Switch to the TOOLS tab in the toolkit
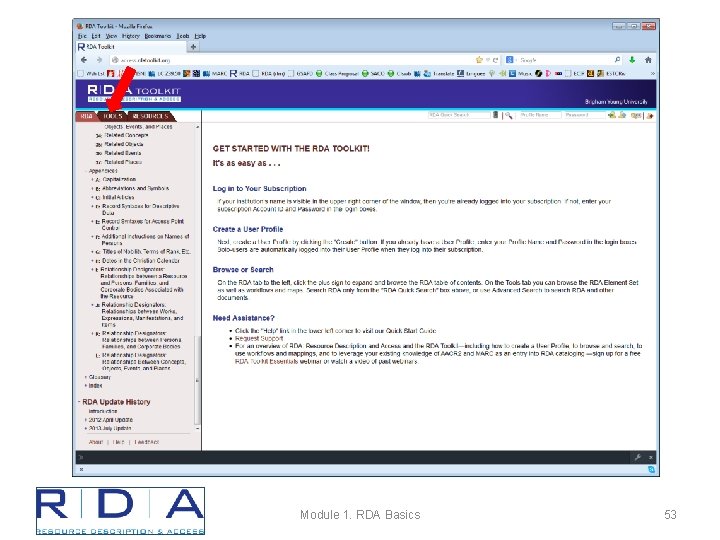This screenshot has height=540, width=720. point(113,116)
